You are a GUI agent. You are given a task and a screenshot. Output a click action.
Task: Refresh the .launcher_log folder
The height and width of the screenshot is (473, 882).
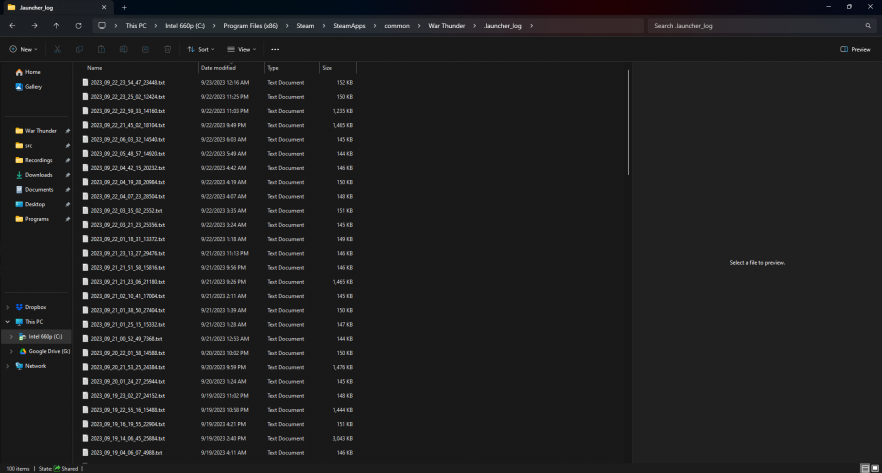[x=78, y=26]
